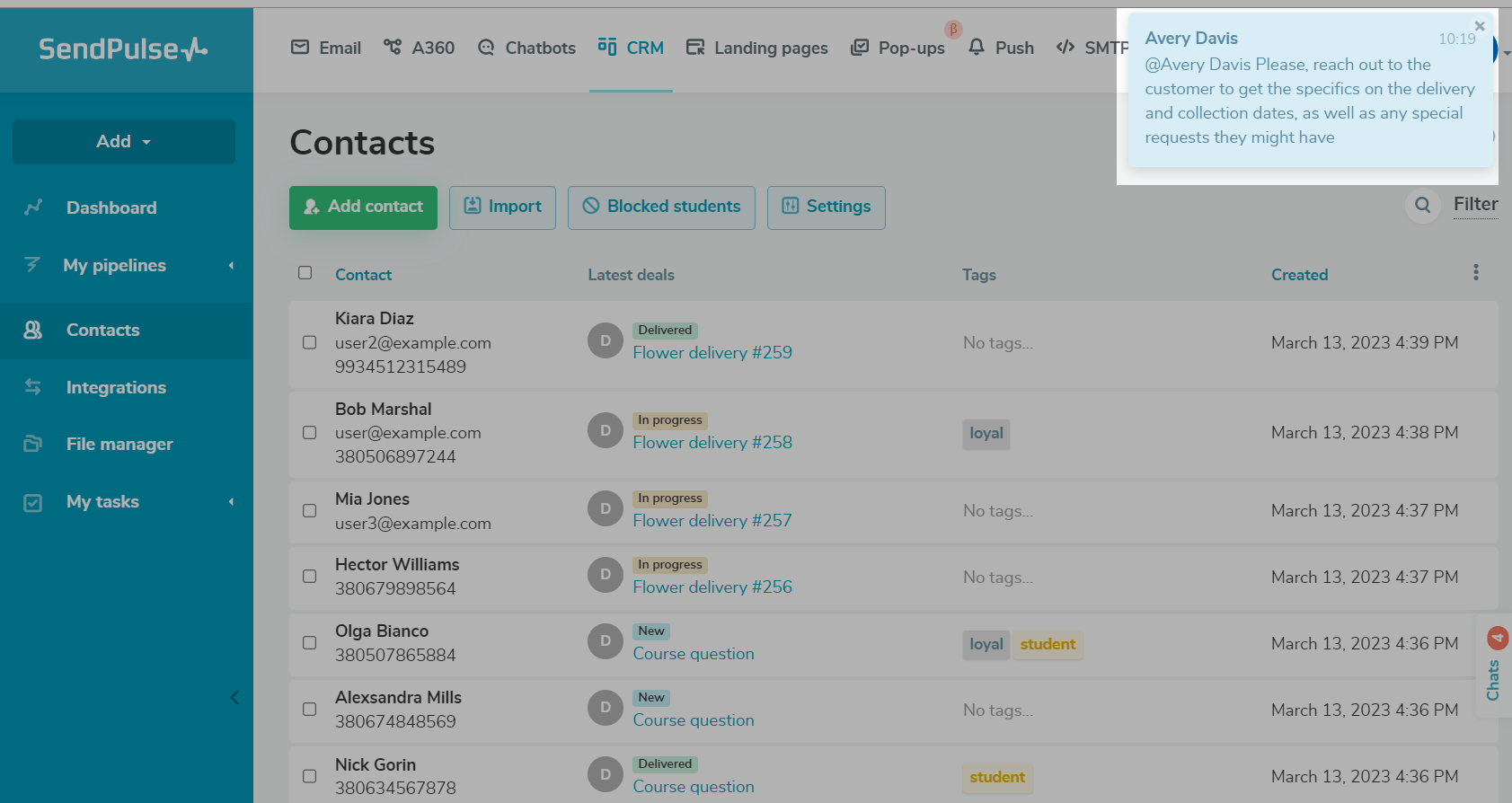Open the Filter link
The image size is (1512, 803).
[x=1476, y=205]
